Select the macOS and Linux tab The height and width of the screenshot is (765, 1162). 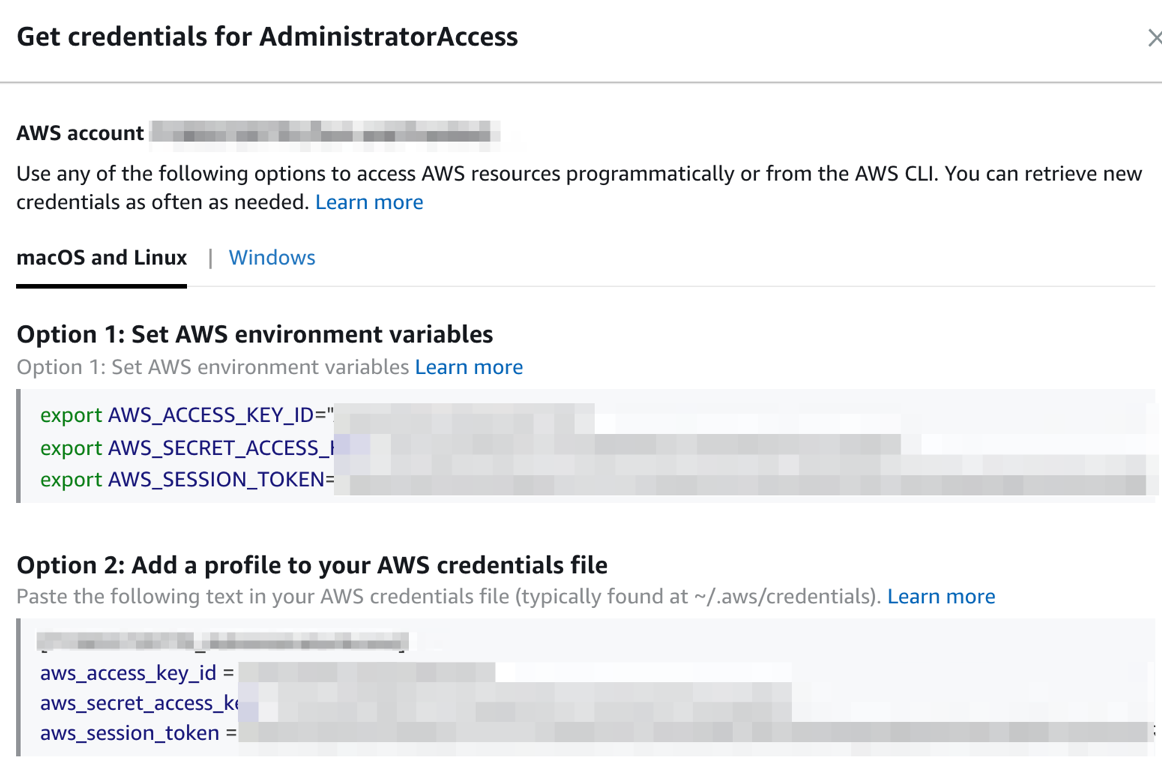click(x=102, y=257)
